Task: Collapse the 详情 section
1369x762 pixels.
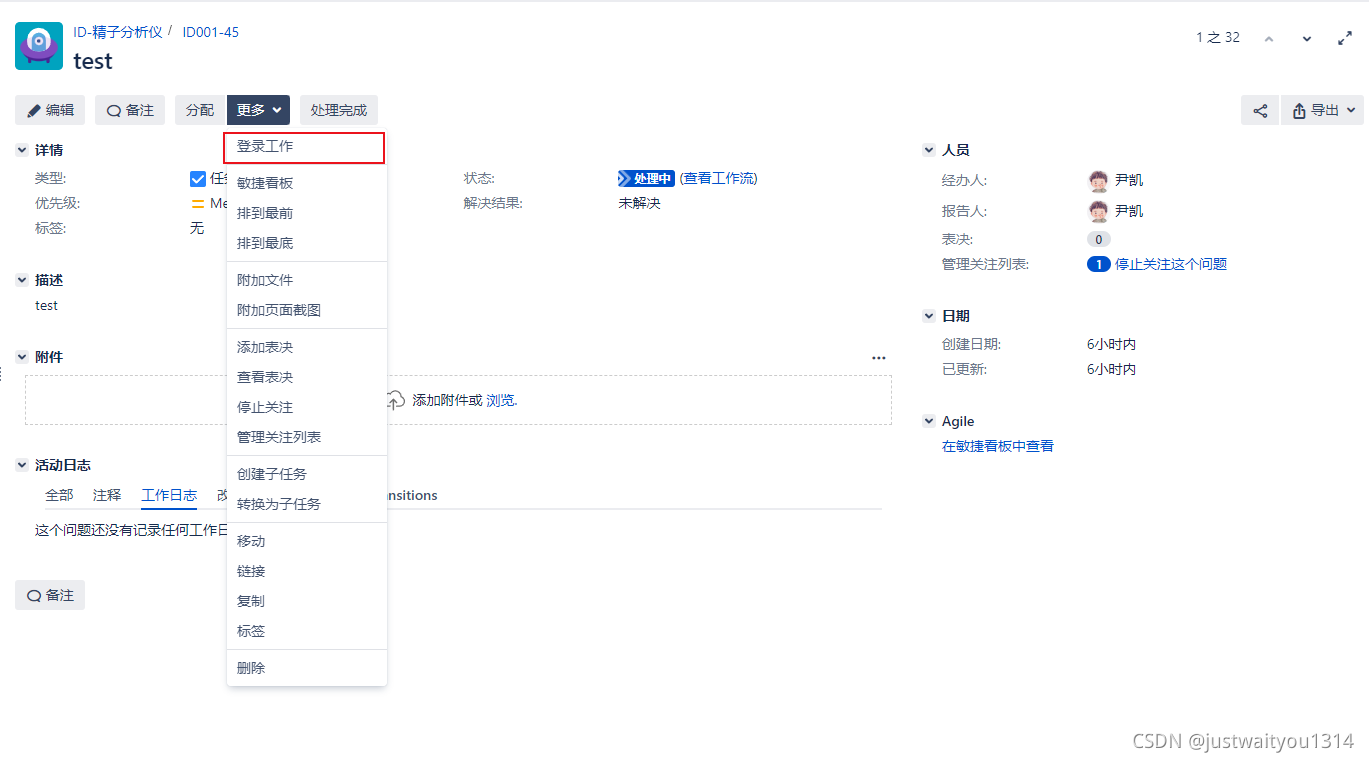Action: [x=22, y=149]
